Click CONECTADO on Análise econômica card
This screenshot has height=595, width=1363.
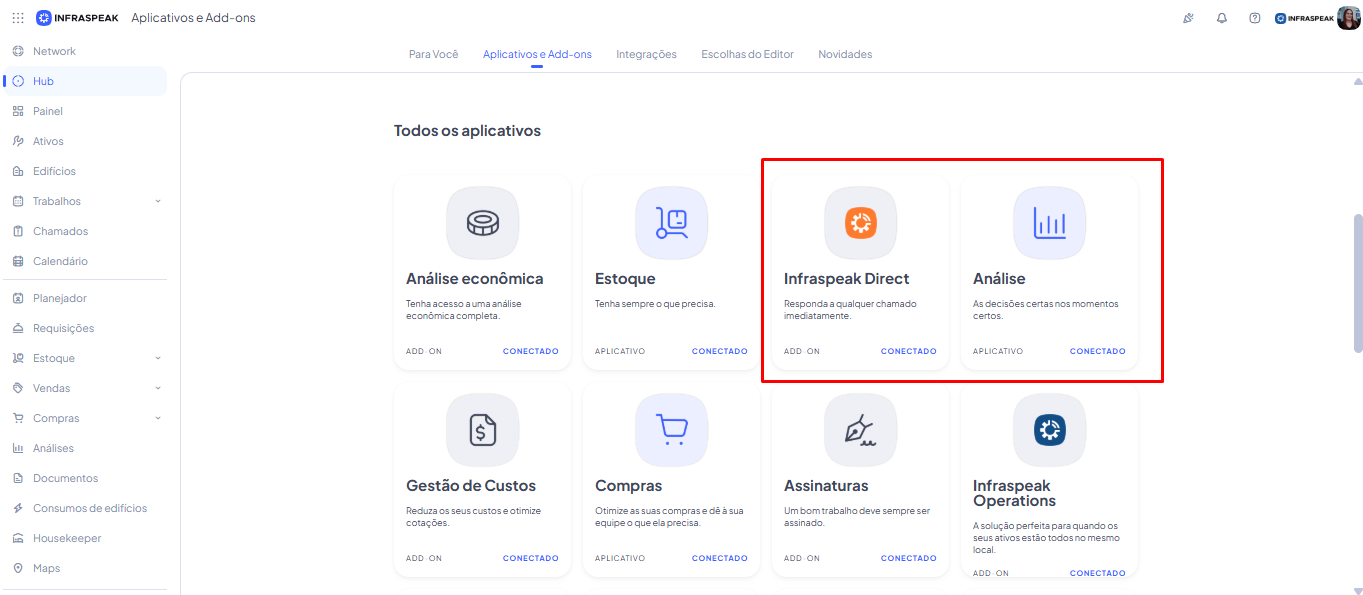coord(531,351)
